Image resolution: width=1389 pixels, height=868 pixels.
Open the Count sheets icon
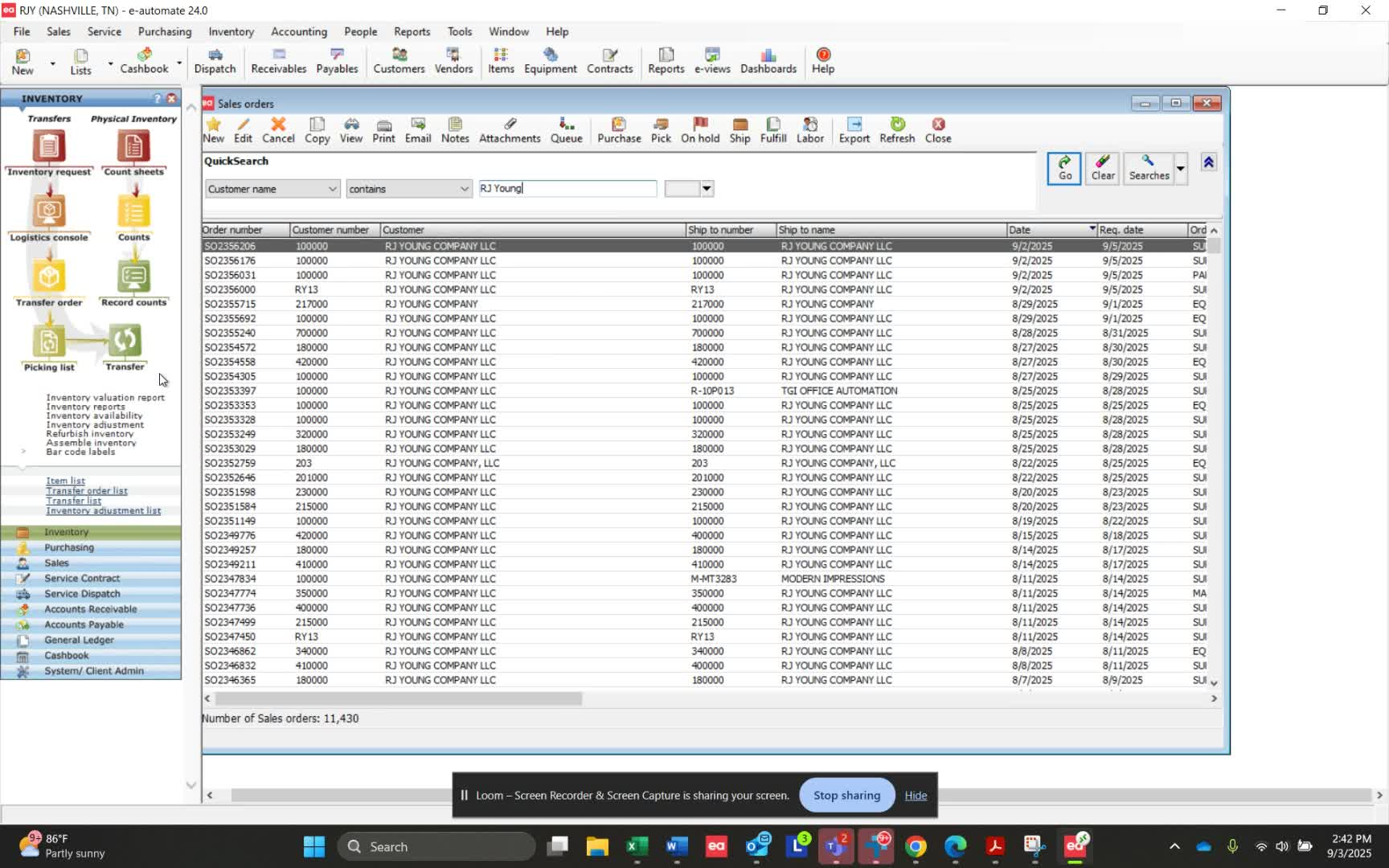pyautogui.click(x=133, y=153)
